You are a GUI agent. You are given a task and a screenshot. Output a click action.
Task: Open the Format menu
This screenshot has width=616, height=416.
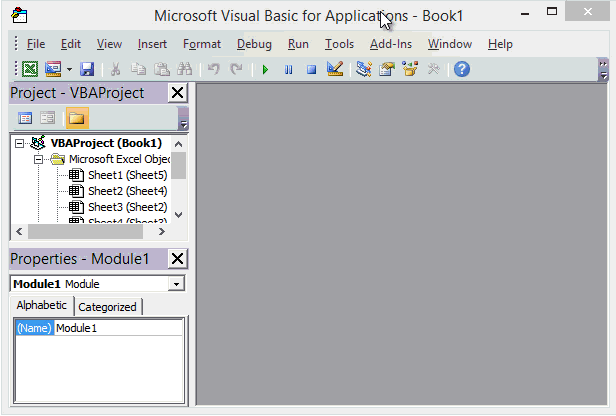(x=202, y=44)
